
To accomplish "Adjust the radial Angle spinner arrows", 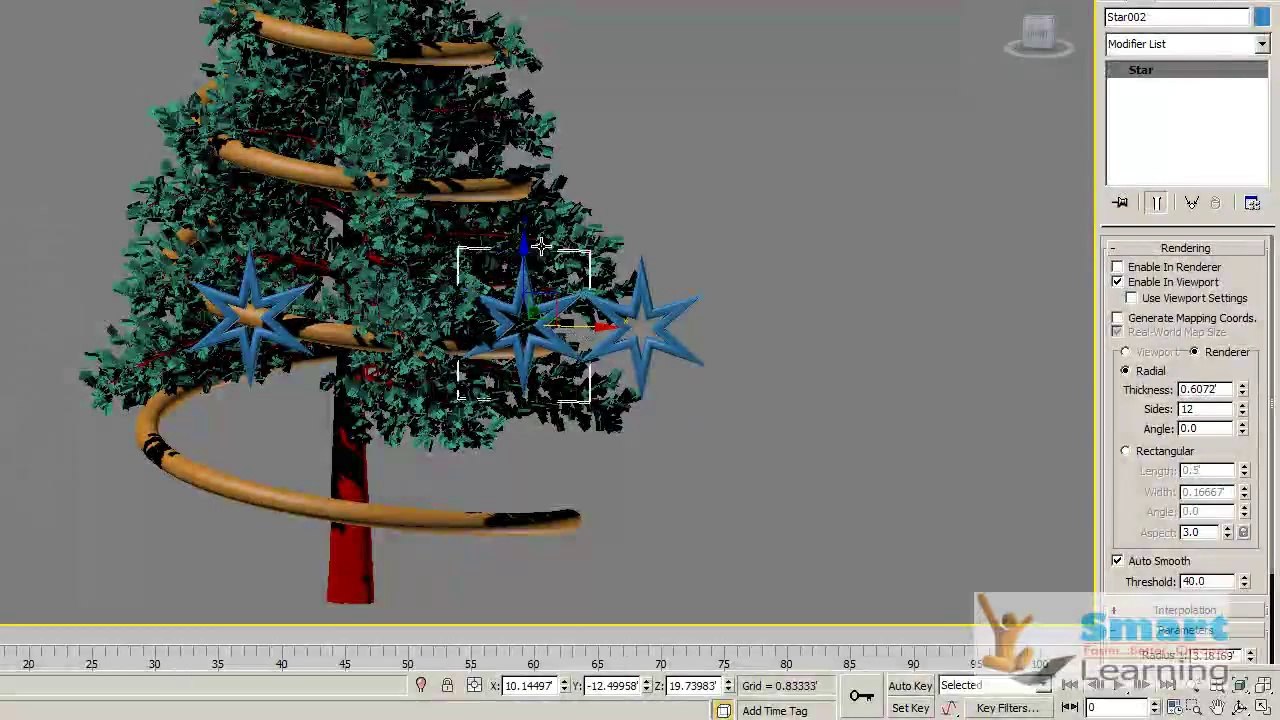I will click(1243, 429).
